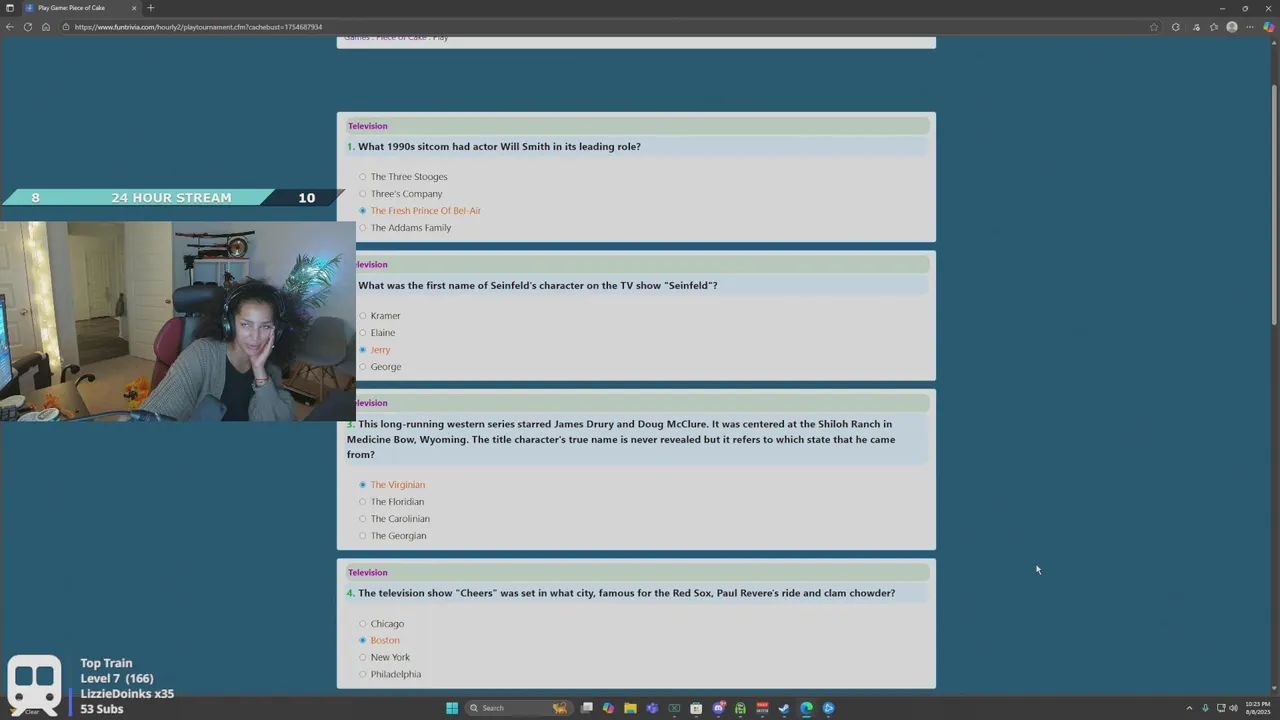This screenshot has width=1280, height=720.
Task: View site information lock icon
Action: (x=66, y=27)
